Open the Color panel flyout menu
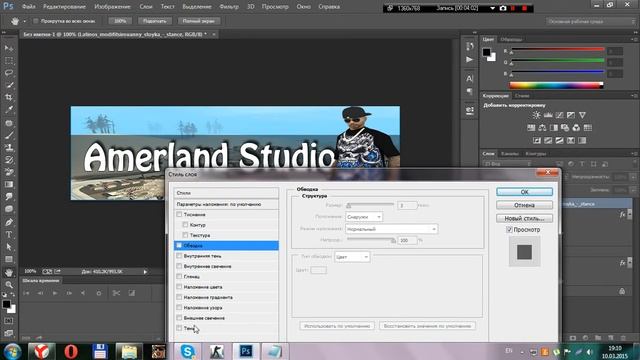 click(635, 40)
